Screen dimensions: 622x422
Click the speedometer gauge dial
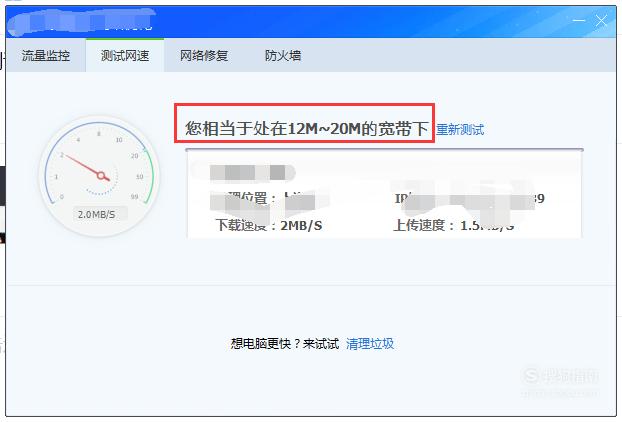(x=99, y=176)
